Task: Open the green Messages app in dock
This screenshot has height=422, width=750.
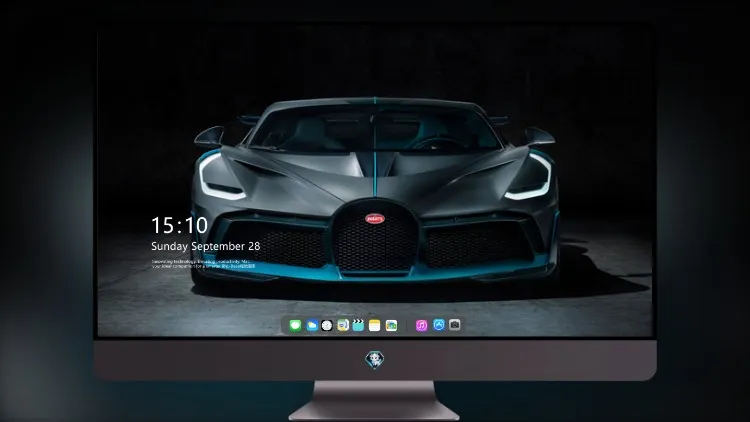Action: coord(295,325)
